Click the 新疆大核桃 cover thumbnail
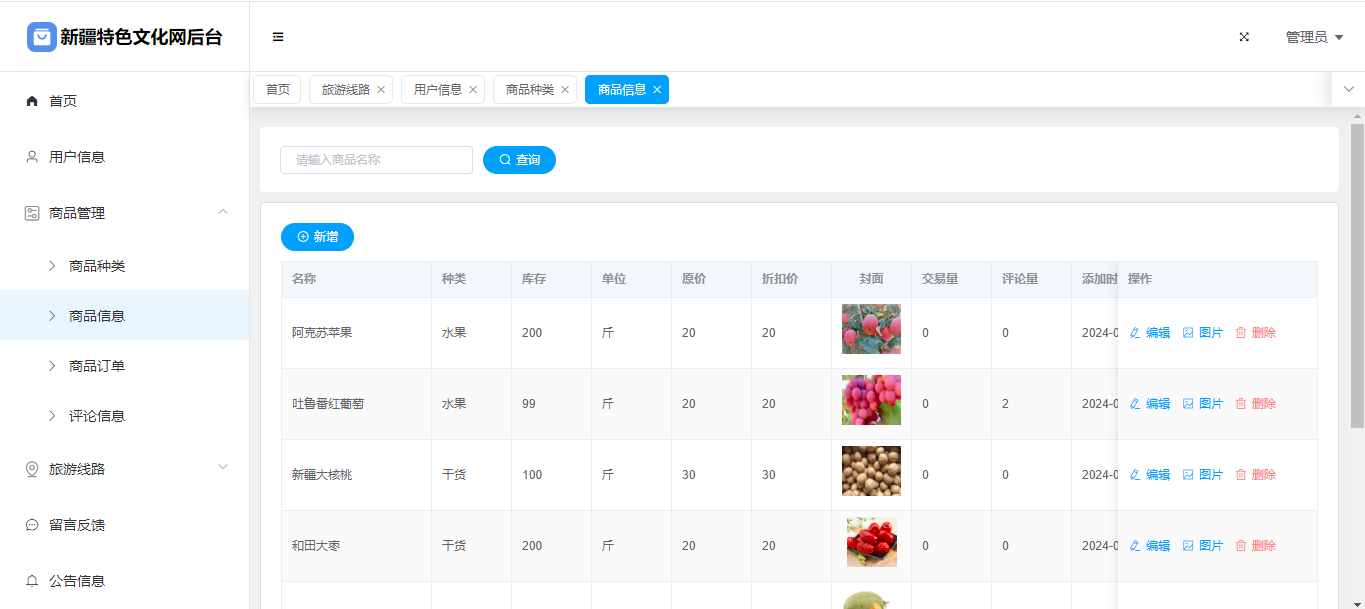Image resolution: width=1365 pixels, height=609 pixels. click(871, 471)
